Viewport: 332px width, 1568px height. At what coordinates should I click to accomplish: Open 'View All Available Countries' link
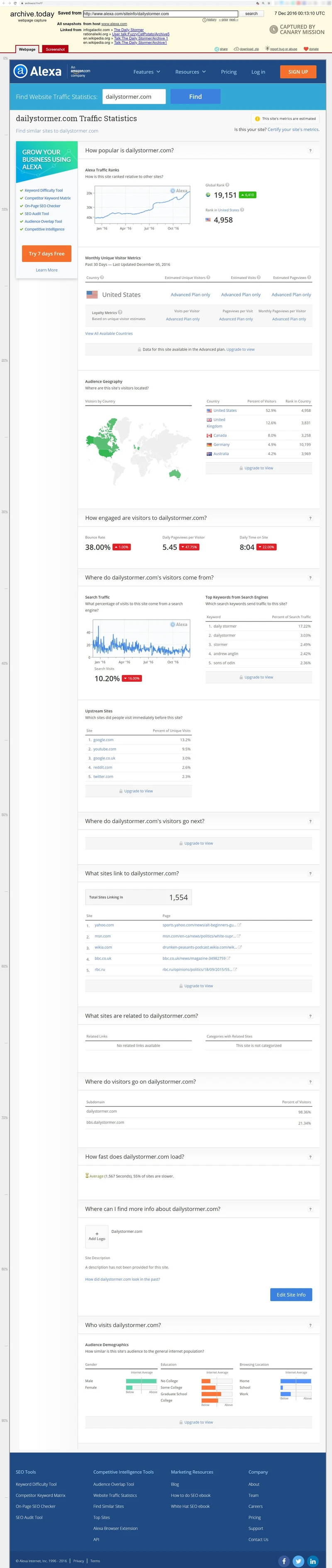click(x=109, y=334)
